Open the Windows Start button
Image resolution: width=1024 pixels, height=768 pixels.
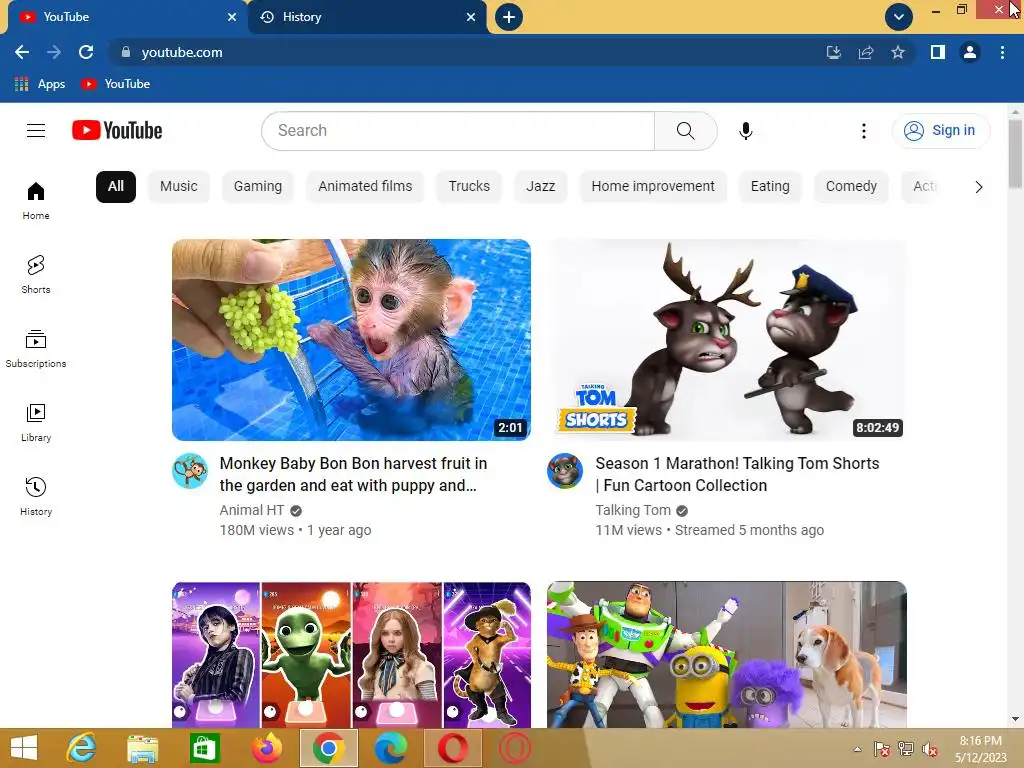[24, 748]
